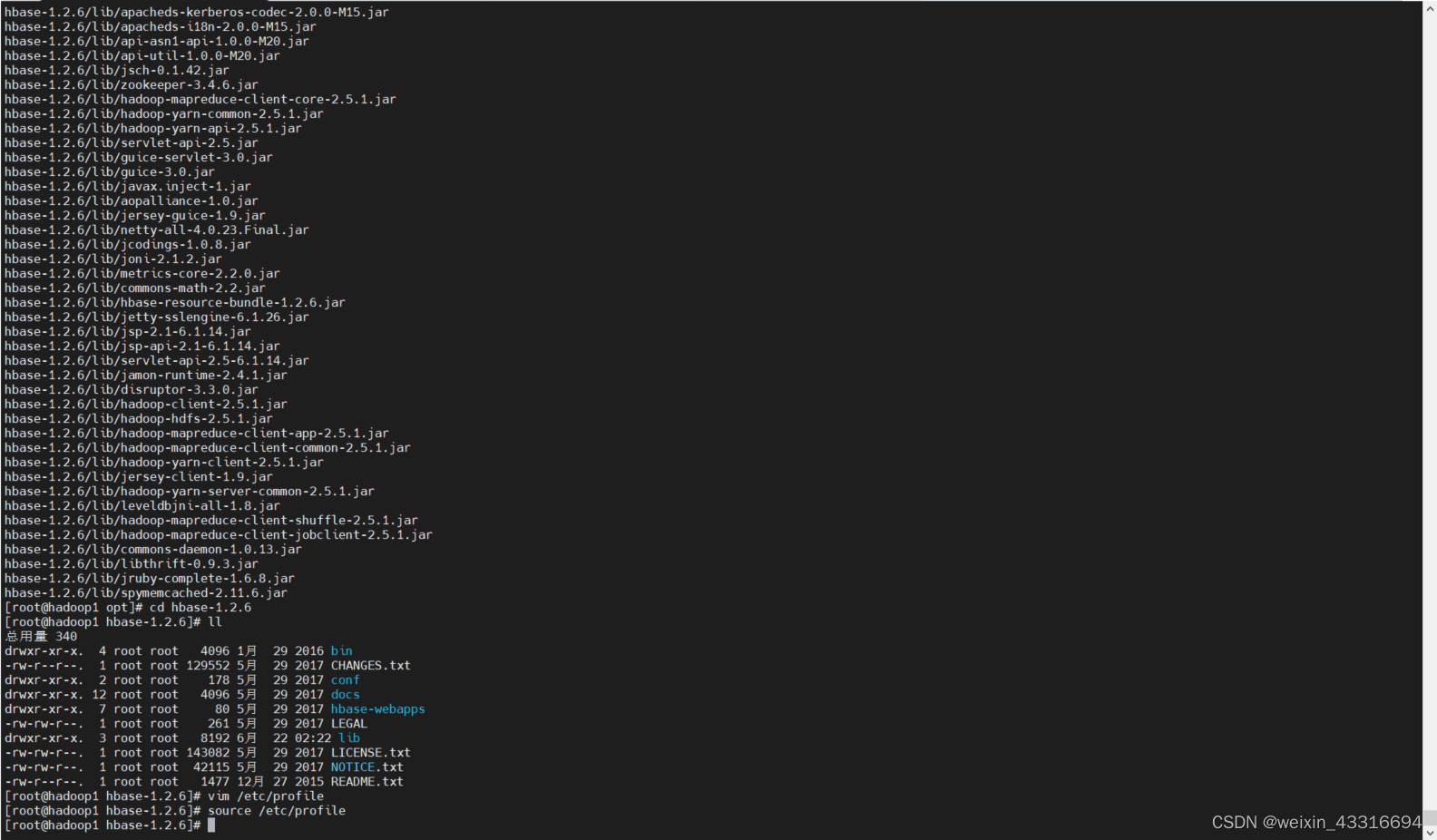Click the terminal scrollbar thumb near the bottom
The height and width of the screenshot is (840, 1437).
click(1430, 817)
